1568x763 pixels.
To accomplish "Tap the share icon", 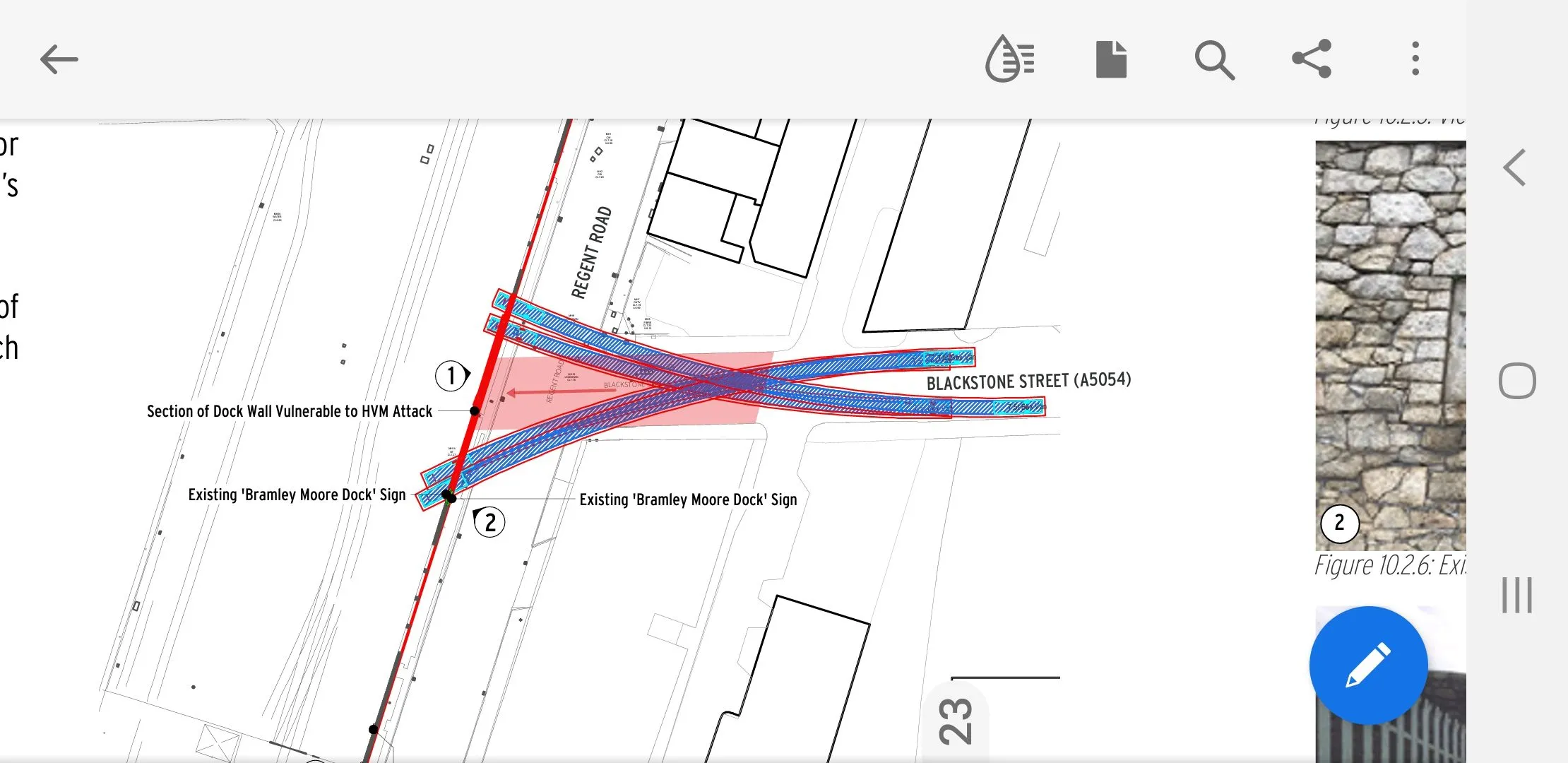I will pyautogui.click(x=1312, y=59).
